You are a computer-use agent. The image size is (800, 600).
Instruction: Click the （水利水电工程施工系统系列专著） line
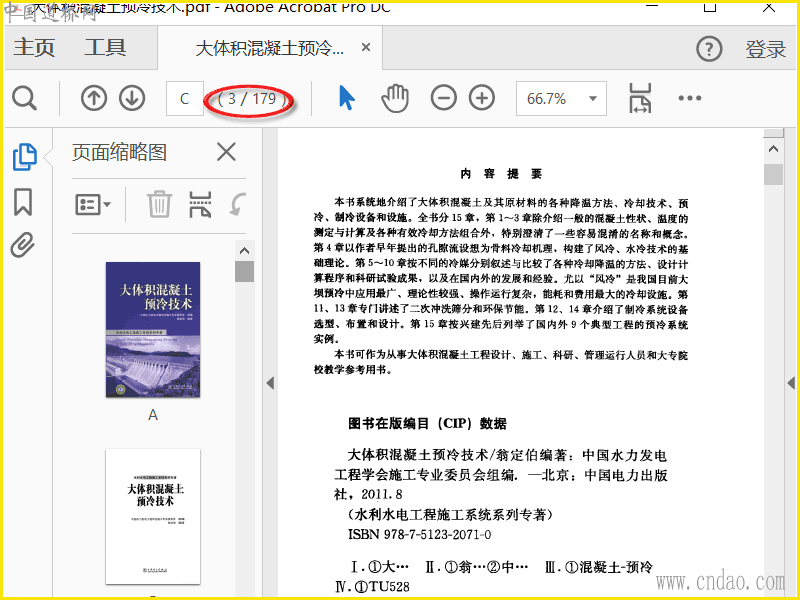450,514
